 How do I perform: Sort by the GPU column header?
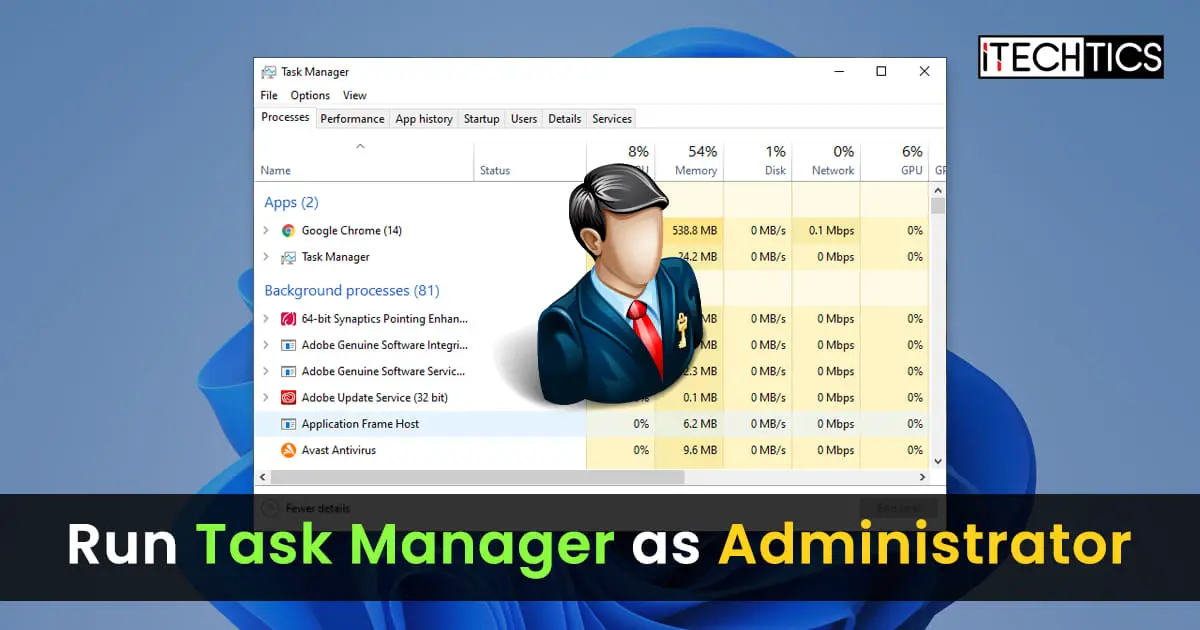coord(895,161)
